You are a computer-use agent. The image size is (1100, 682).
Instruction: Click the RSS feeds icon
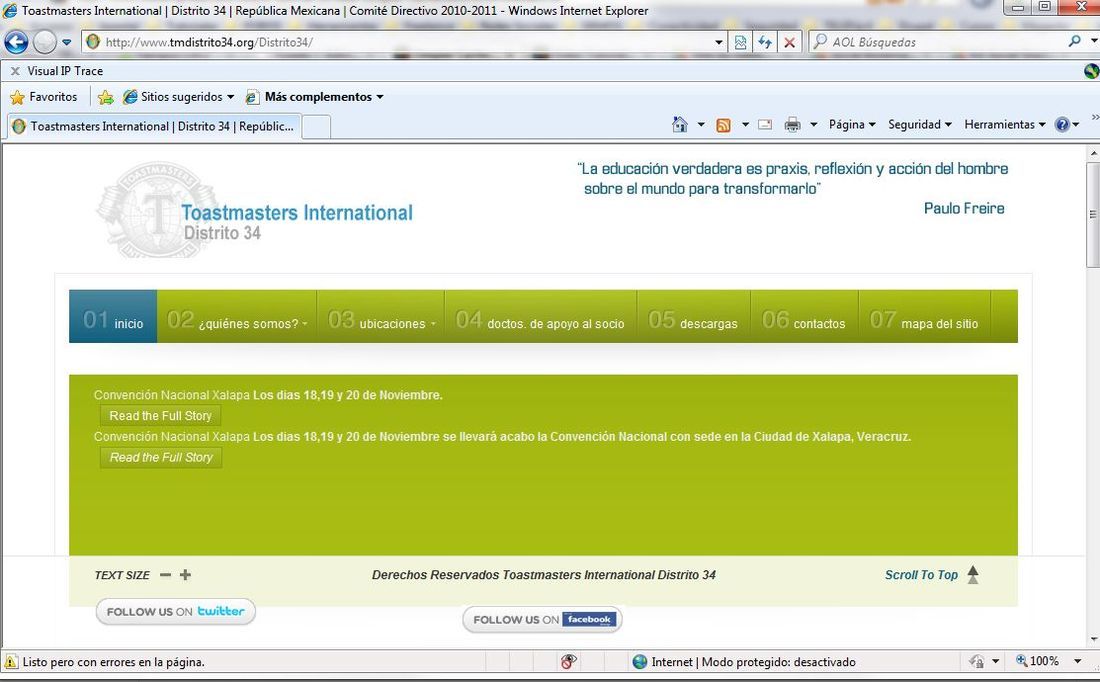(x=723, y=125)
